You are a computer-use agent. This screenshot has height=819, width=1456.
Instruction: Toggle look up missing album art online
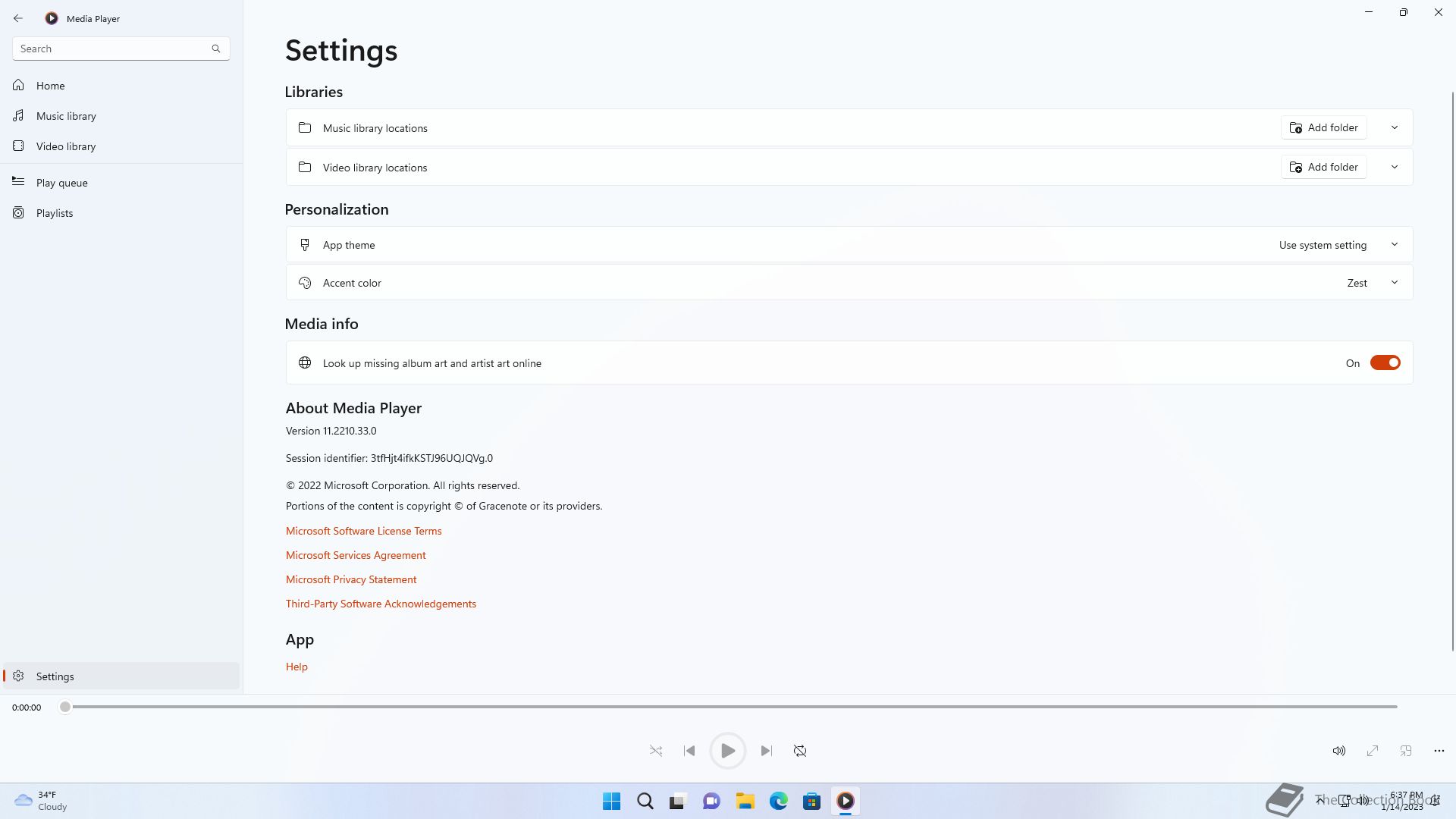[x=1385, y=363]
